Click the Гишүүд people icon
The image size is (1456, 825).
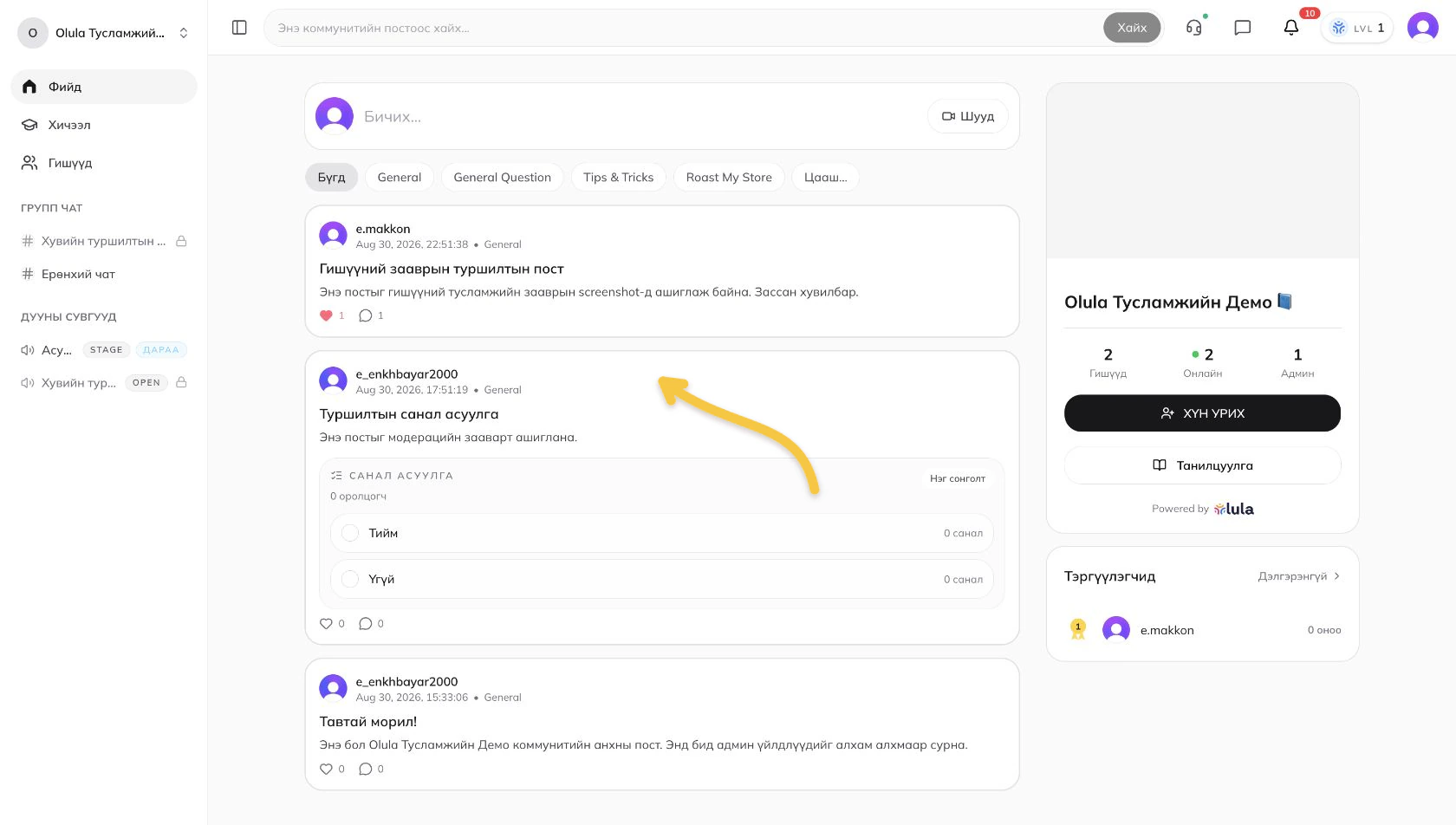(29, 163)
